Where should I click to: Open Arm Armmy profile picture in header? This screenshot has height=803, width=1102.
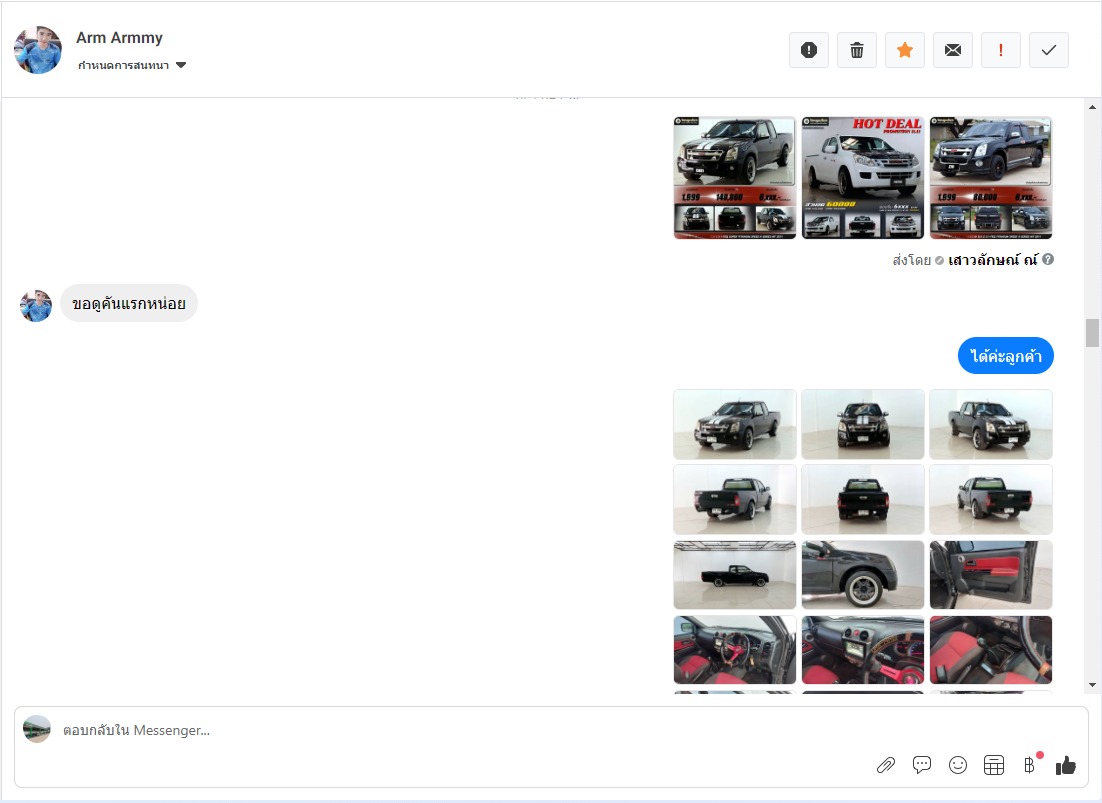point(38,50)
